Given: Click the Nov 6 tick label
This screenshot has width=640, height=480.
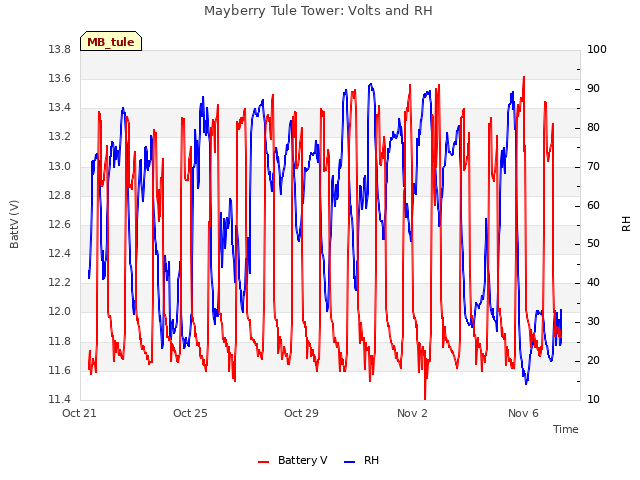Looking at the screenshot, I should pyautogui.click(x=523, y=413).
